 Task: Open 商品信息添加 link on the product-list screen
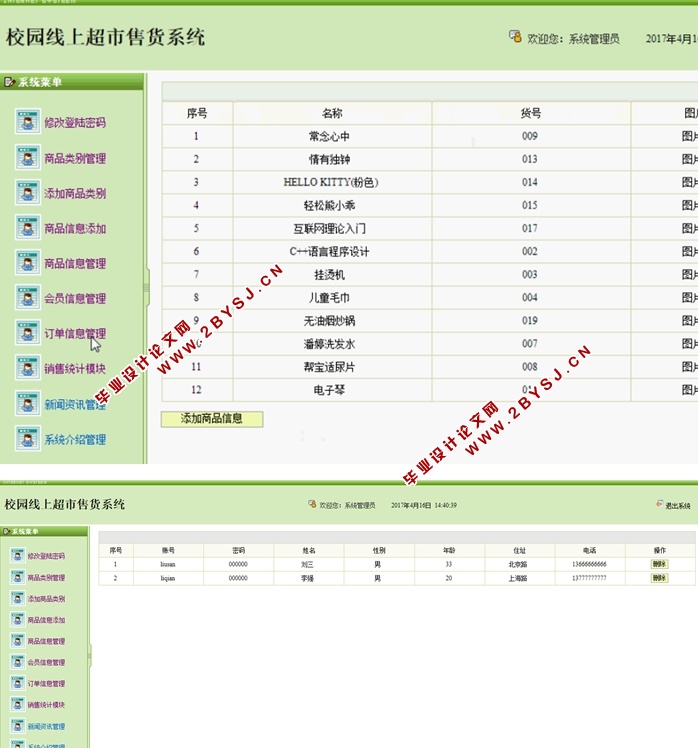click(x=75, y=229)
